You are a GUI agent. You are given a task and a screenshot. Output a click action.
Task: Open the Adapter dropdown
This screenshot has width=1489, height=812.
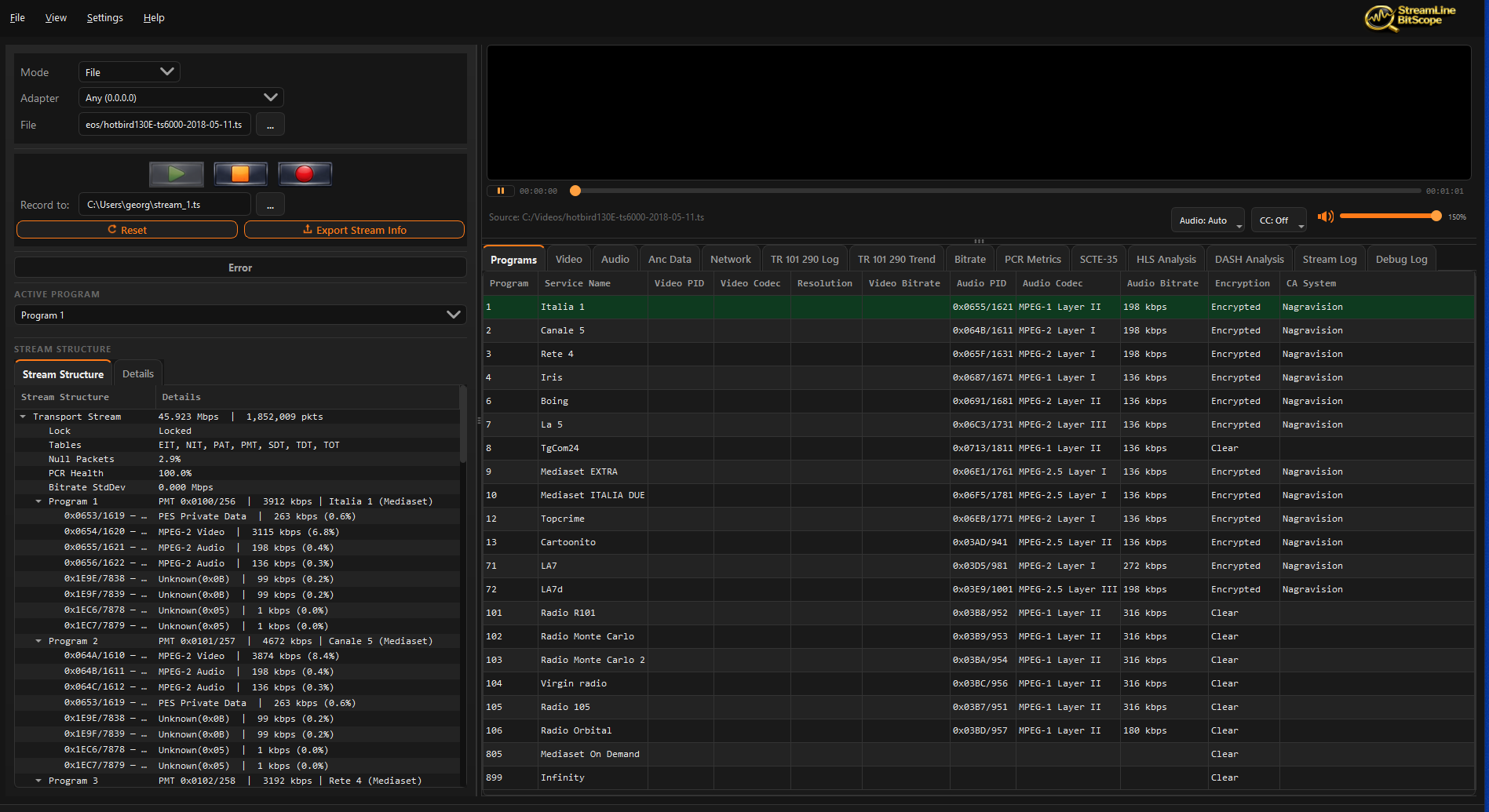(181, 98)
